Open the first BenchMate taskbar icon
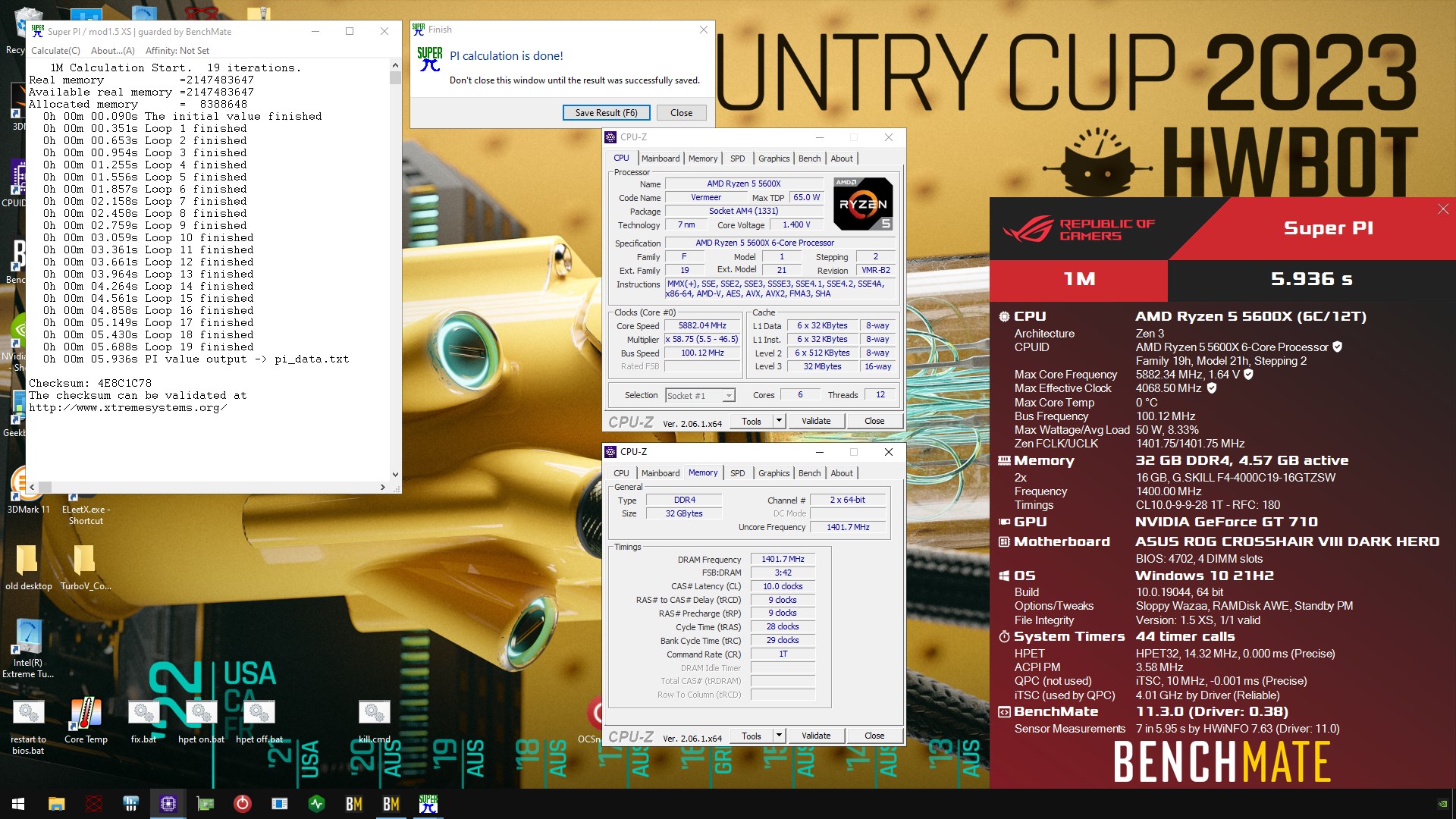 coord(354,804)
